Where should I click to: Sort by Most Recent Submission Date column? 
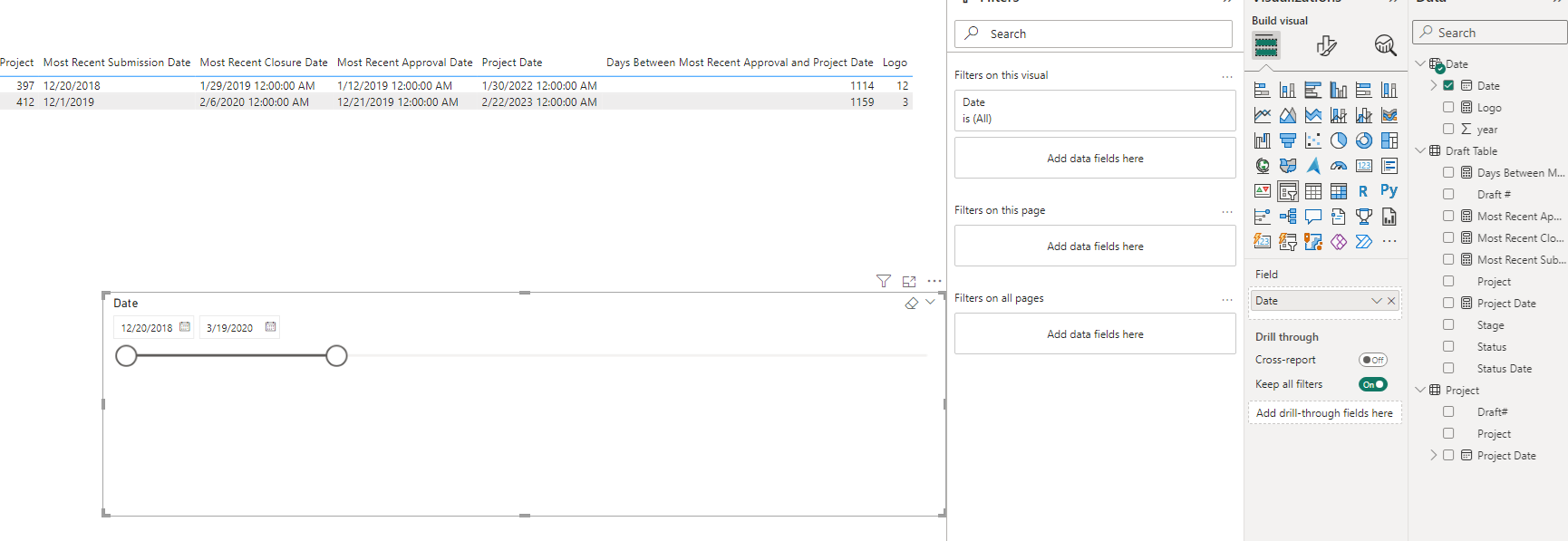point(117,63)
